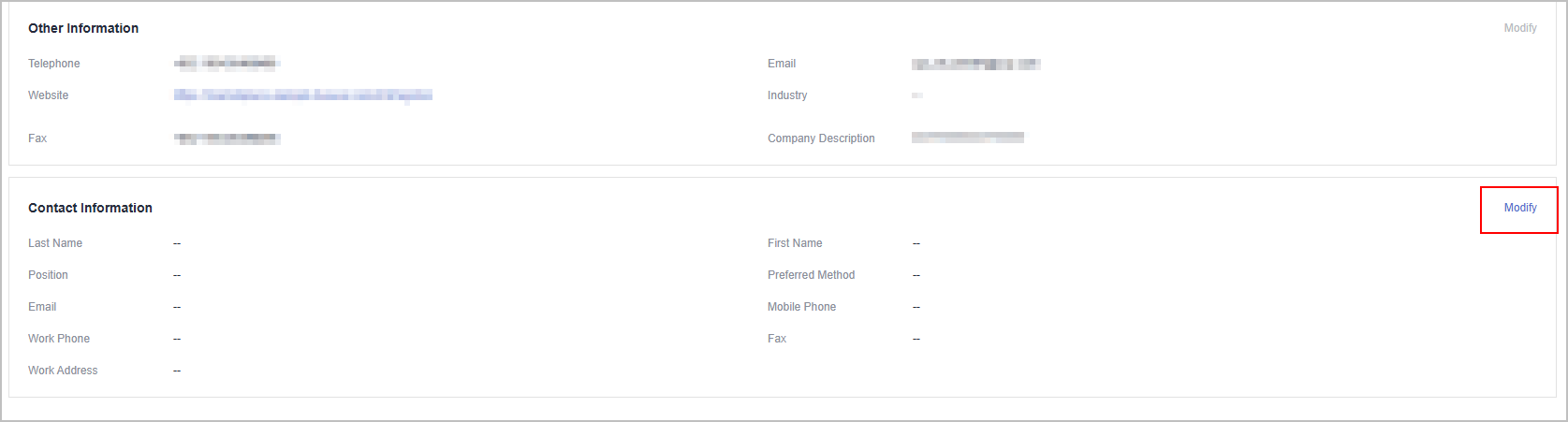1568x422 pixels.
Task: Click the First Name field value
Action: (916, 243)
